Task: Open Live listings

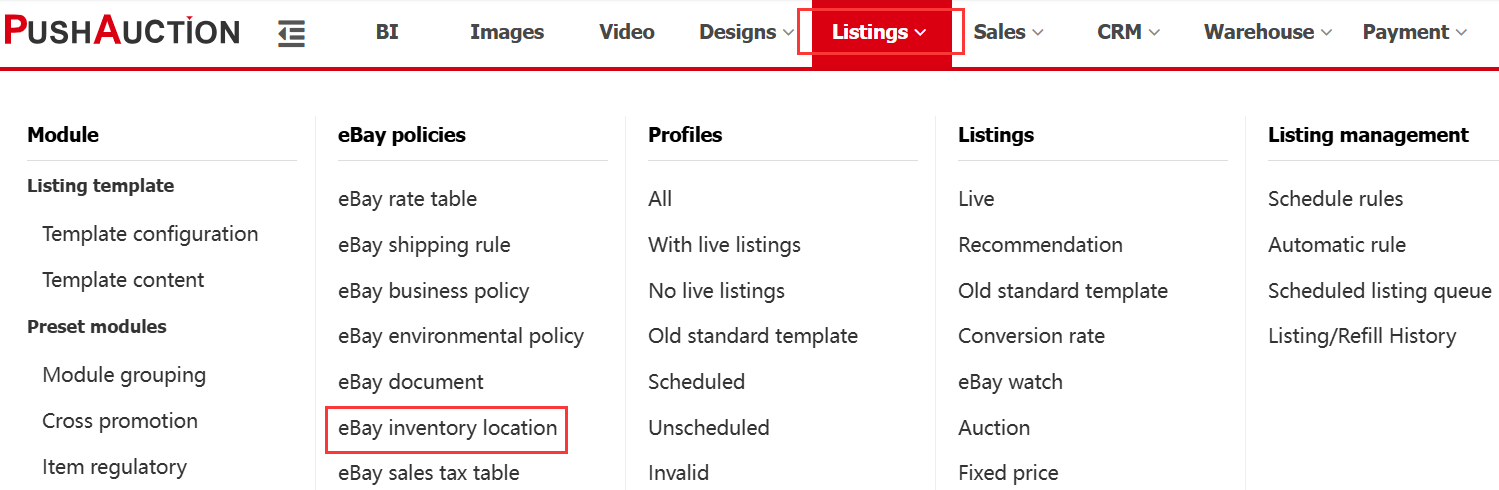Action: click(x=976, y=199)
